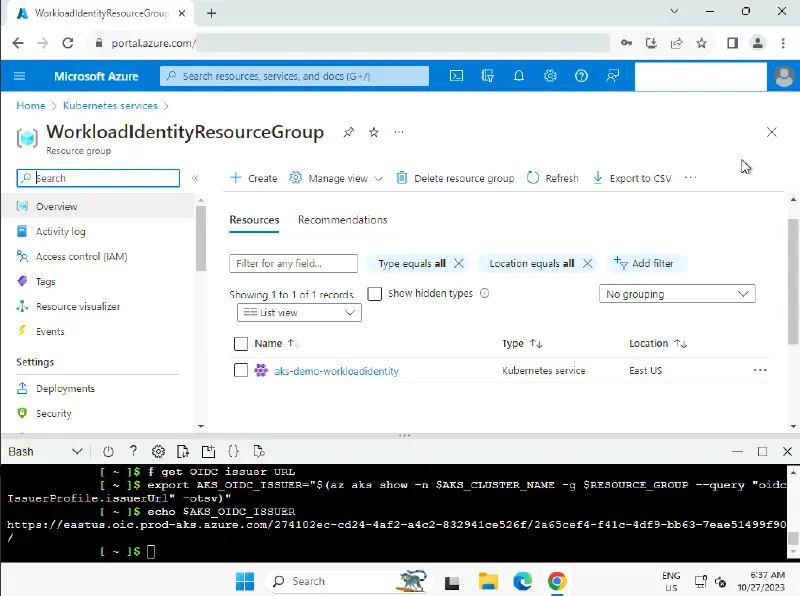Open the aks-demo-workloadidentity resource link

click(x=336, y=371)
